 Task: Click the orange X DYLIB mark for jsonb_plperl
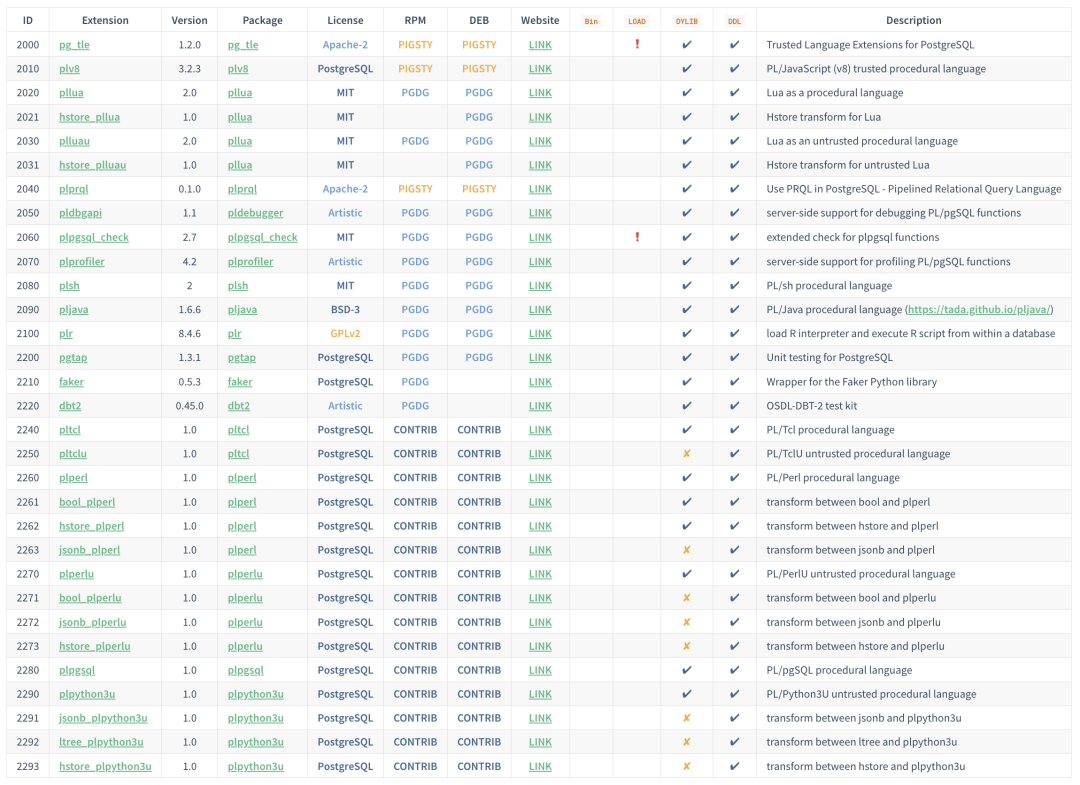coord(687,550)
